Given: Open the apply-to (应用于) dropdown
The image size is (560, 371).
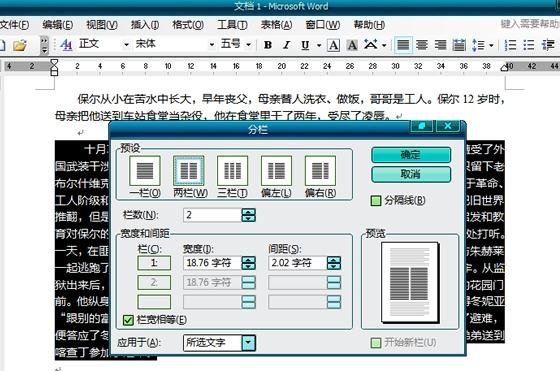Looking at the screenshot, I should pyautogui.click(x=248, y=343).
